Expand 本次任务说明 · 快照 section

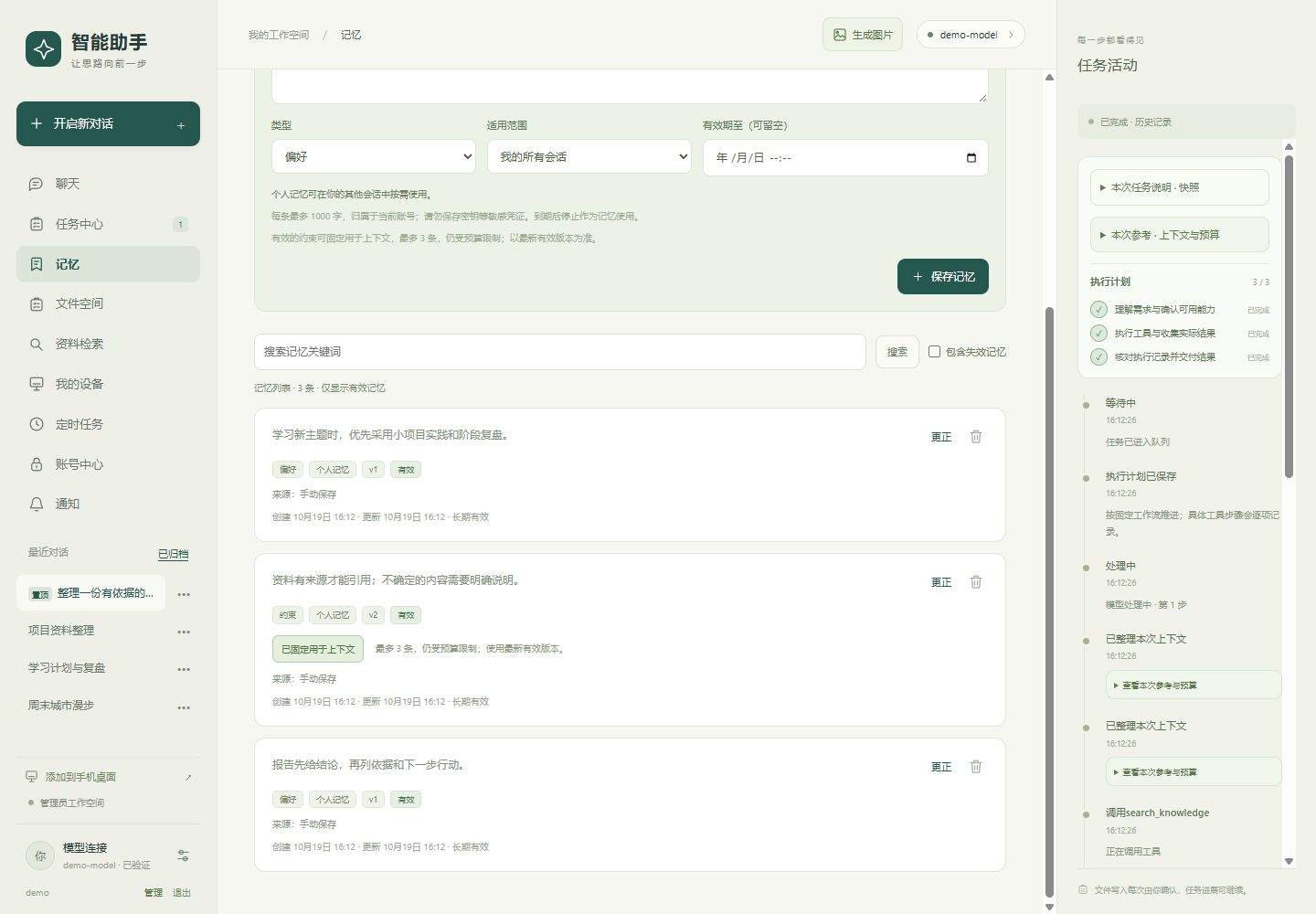coord(1179,187)
